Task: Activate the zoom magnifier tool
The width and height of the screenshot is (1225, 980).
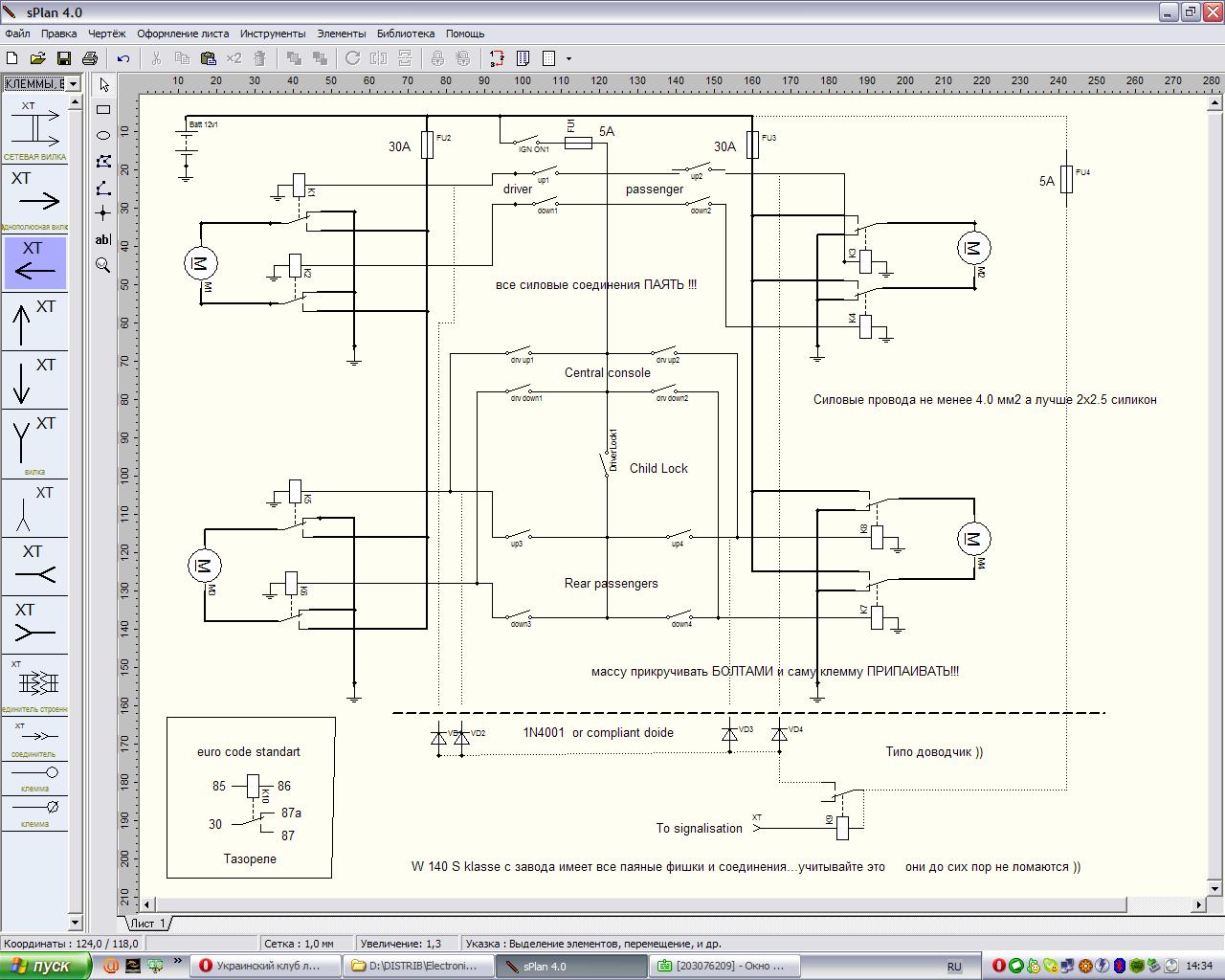Action: (103, 265)
